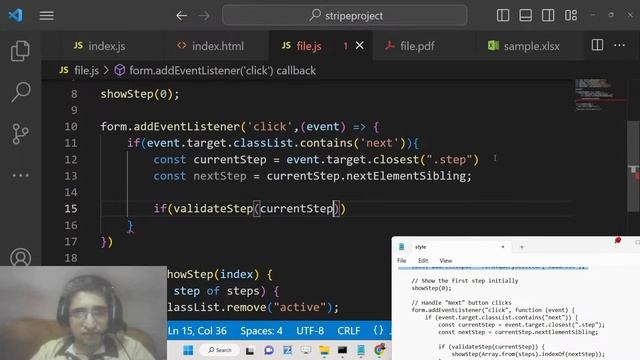
Task: Open Ln 15, Col 36 go-to-line
Action: pos(197,330)
